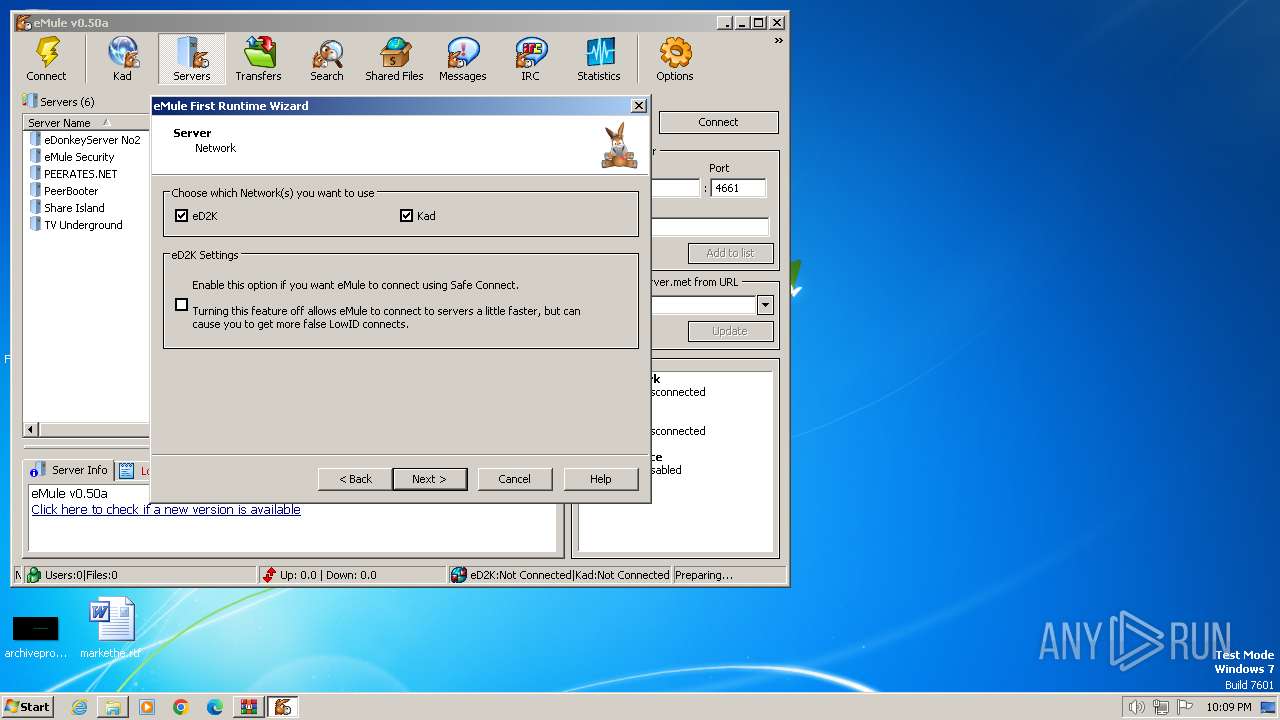Open the Transfers toolbar icon
Viewport: 1280px width, 720px height.
click(258, 60)
